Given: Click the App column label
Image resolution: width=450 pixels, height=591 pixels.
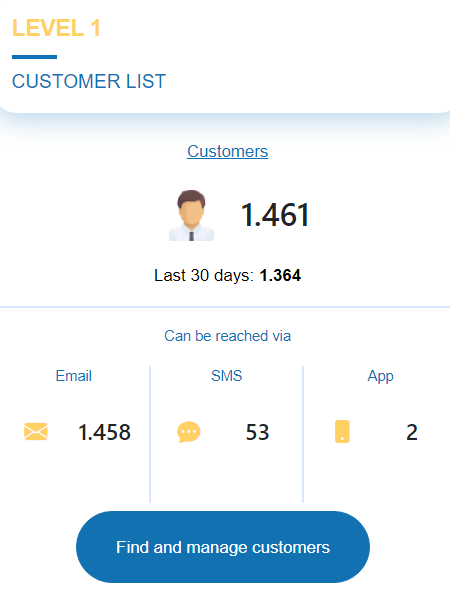Looking at the screenshot, I should [x=380, y=377].
